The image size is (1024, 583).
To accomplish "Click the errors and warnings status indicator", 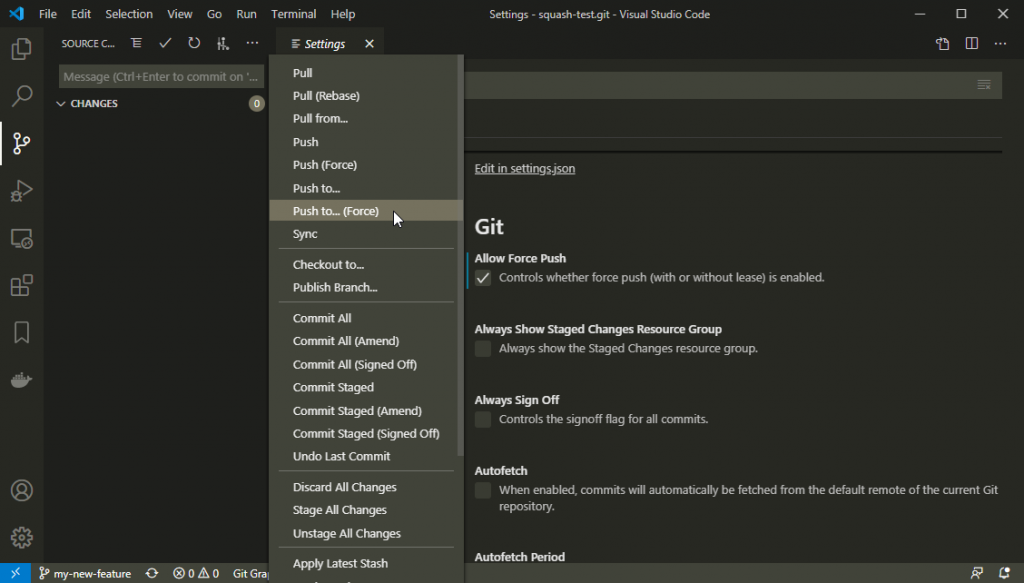I will pyautogui.click(x=196, y=573).
